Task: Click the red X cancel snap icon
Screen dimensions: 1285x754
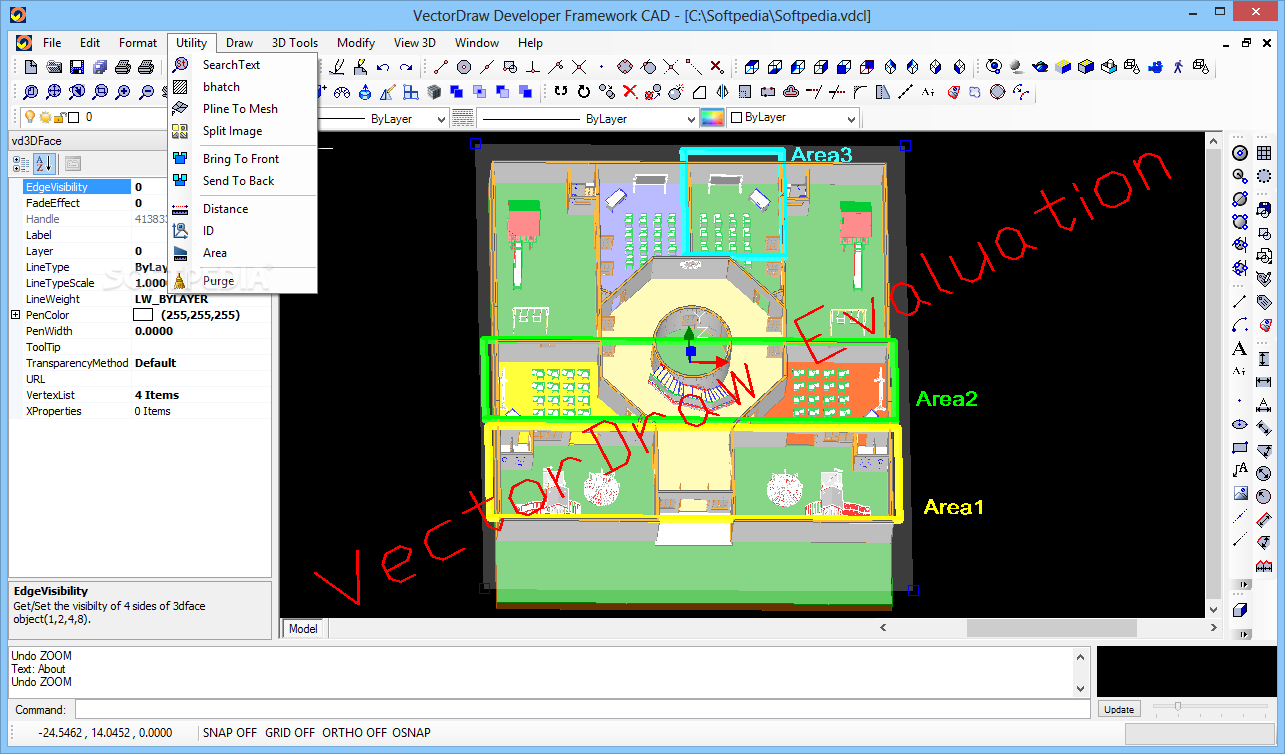Action: point(717,67)
